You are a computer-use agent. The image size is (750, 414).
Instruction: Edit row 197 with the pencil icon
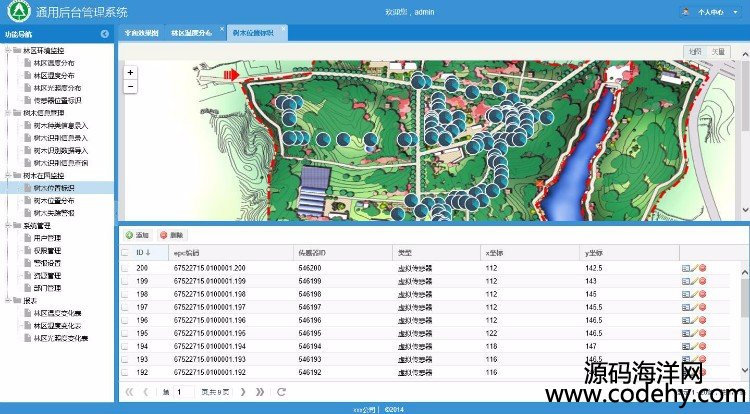pyautogui.click(x=694, y=307)
